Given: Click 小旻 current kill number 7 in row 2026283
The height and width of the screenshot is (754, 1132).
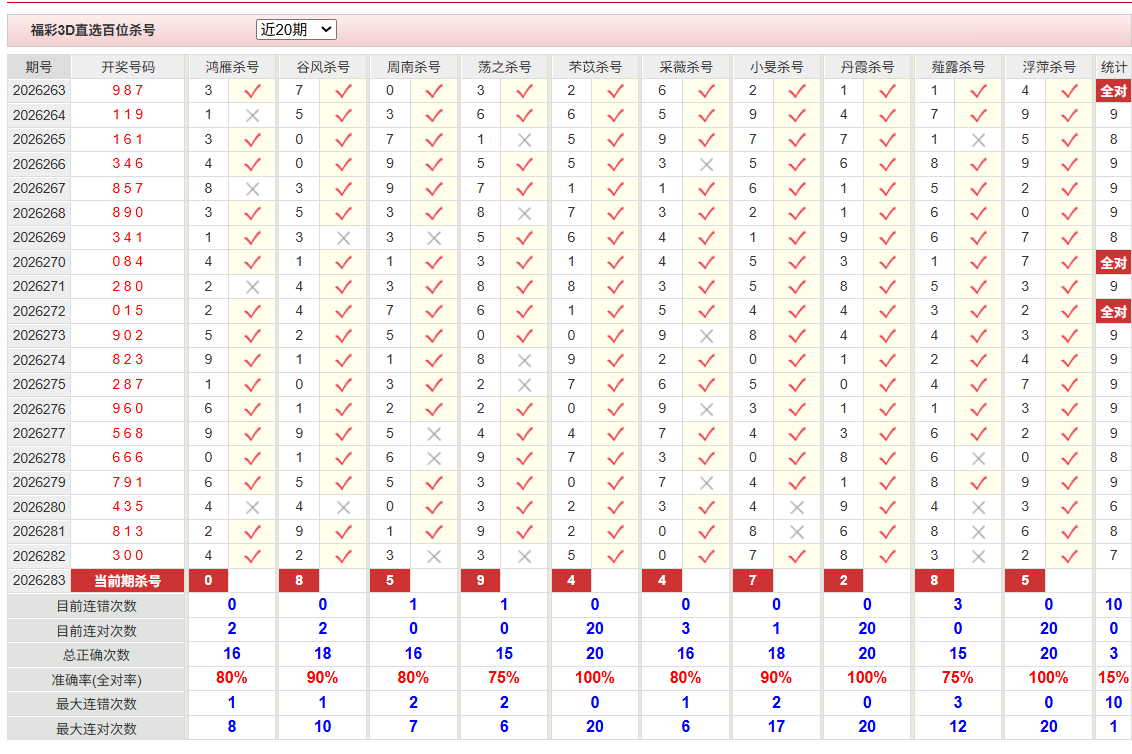Looking at the screenshot, I should (753, 581).
